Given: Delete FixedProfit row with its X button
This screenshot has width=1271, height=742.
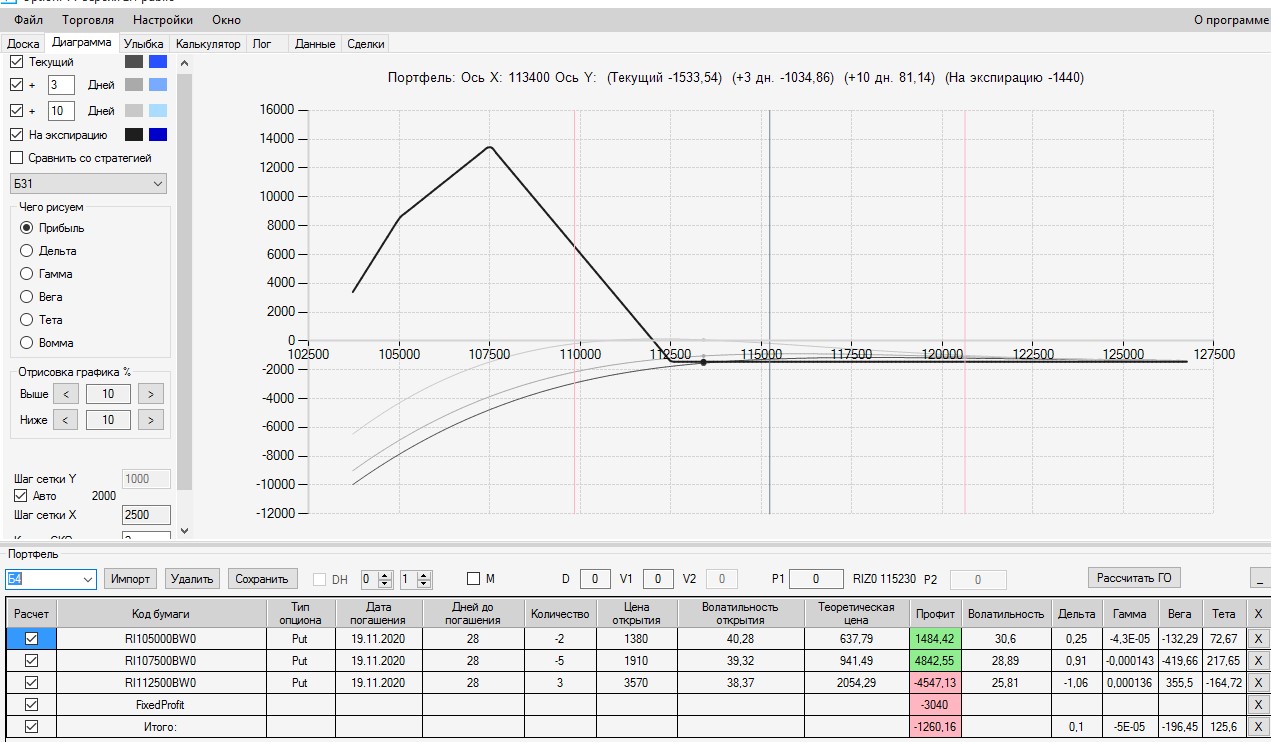Looking at the screenshot, I should pos(1258,705).
